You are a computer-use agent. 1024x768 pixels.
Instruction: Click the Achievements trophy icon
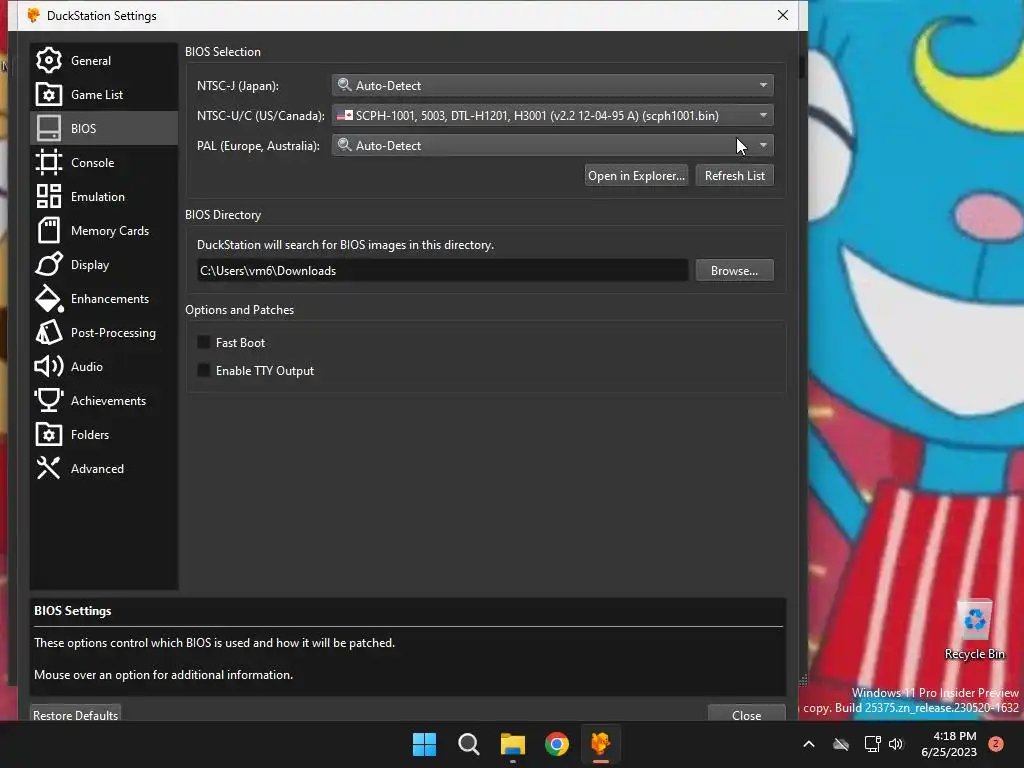(x=48, y=400)
